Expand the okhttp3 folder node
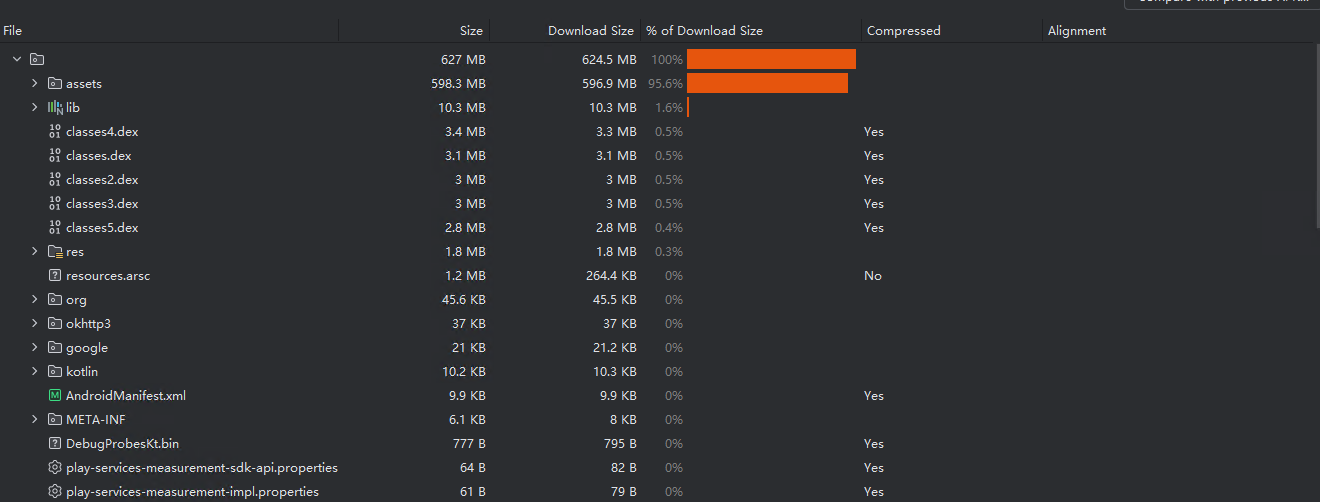This screenshot has height=502, width=1320. [x=34, y=324]
